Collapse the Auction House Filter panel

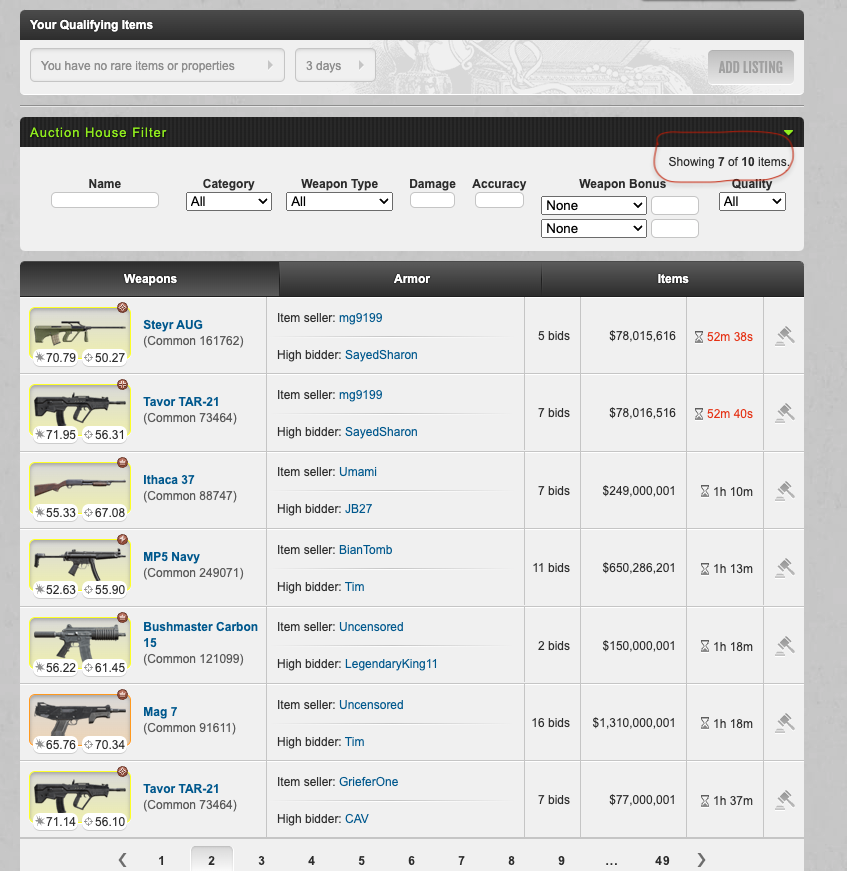coord(789,132)
